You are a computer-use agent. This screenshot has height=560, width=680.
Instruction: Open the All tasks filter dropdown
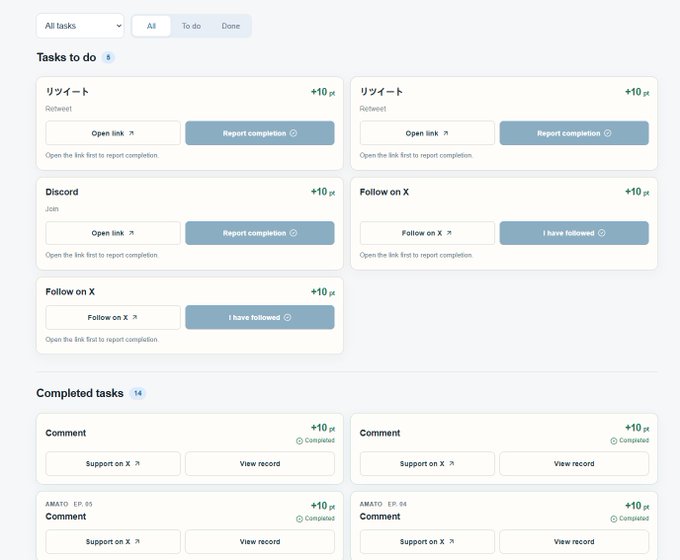click(x=80, y=26)
